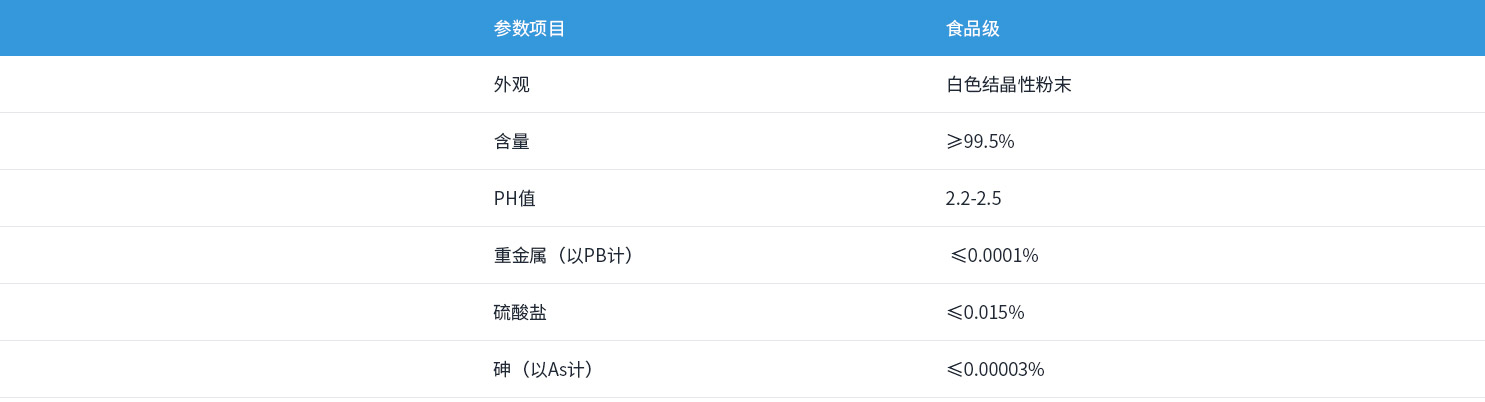Click the 0.00003% number in the arsenic row
The image size is (1485, 402).
click(1004, 370)
